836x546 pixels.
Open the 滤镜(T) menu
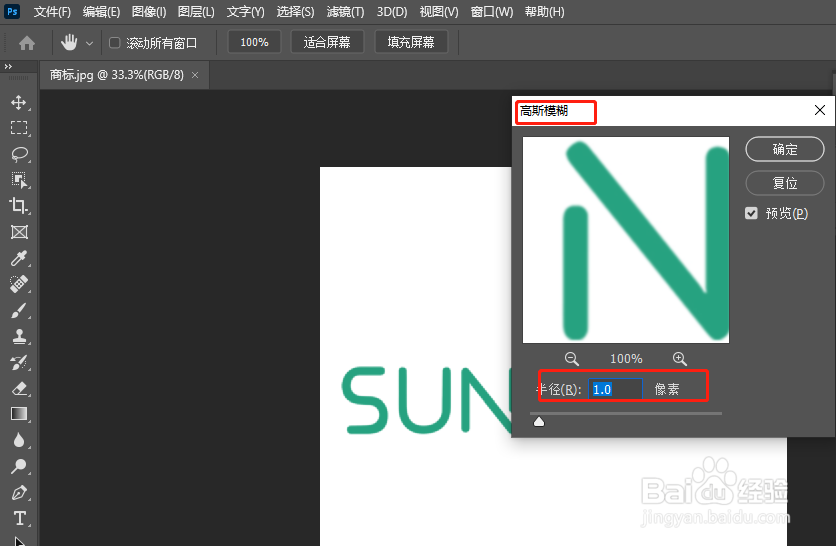coord(345,12)
